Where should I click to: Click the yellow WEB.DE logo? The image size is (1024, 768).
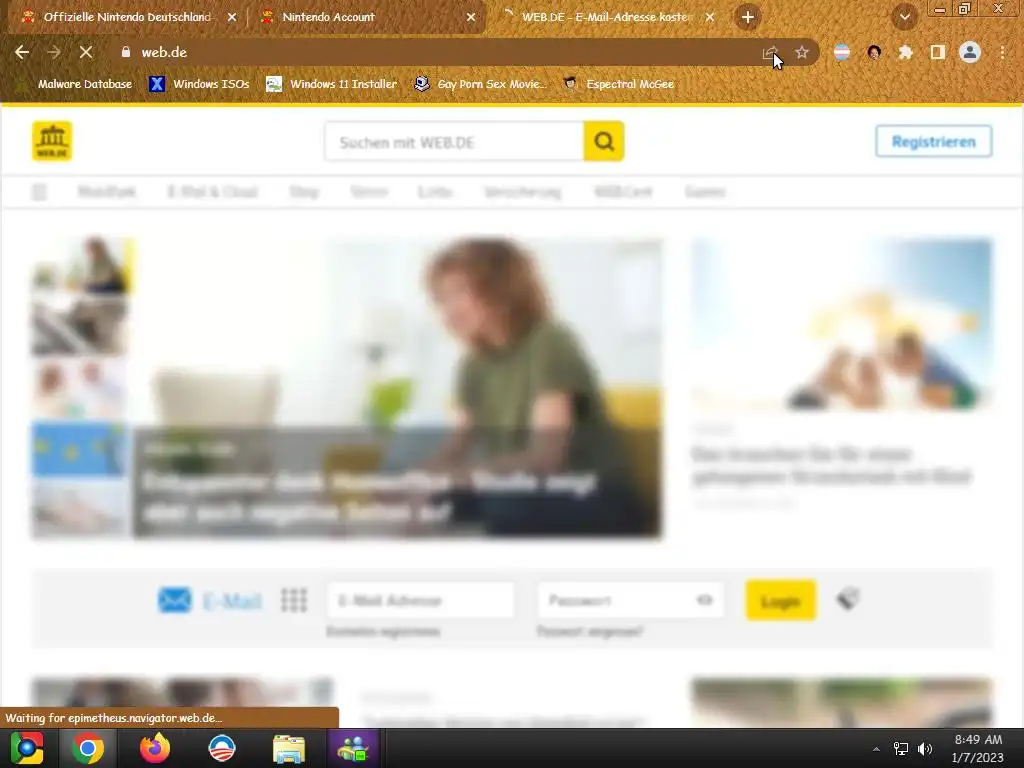[52, 141]
